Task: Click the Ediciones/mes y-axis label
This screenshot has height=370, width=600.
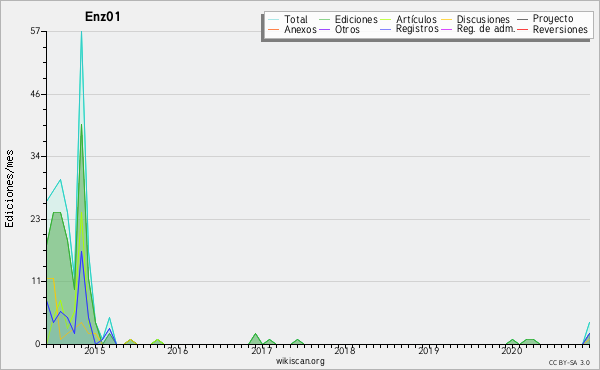Action: point(9,189)
